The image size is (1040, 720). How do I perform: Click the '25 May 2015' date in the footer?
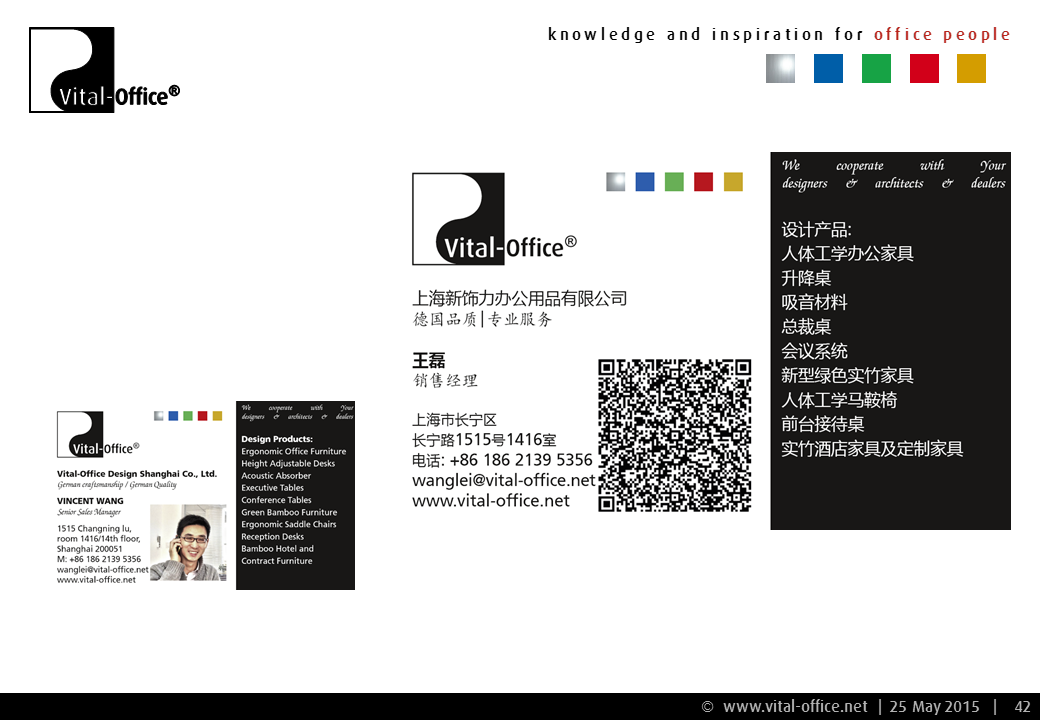pos(934,707)
